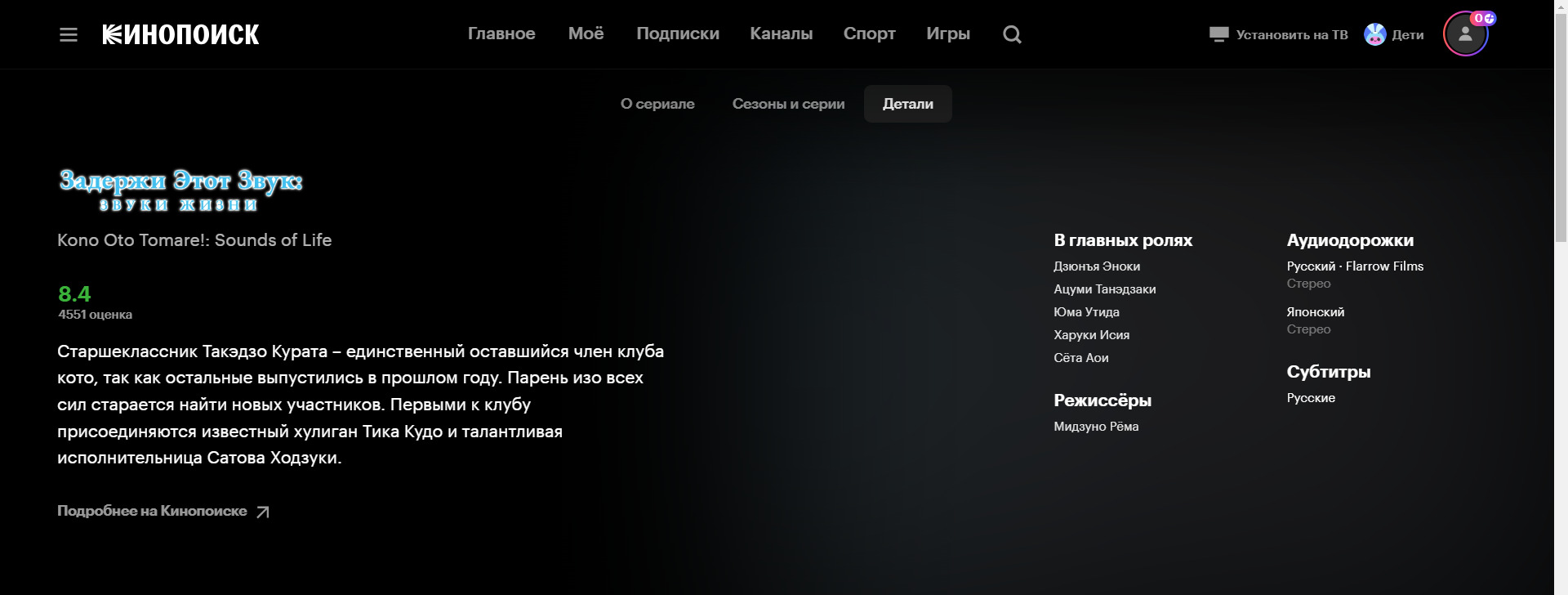Select the Детали tab

(x=907, y=104)
